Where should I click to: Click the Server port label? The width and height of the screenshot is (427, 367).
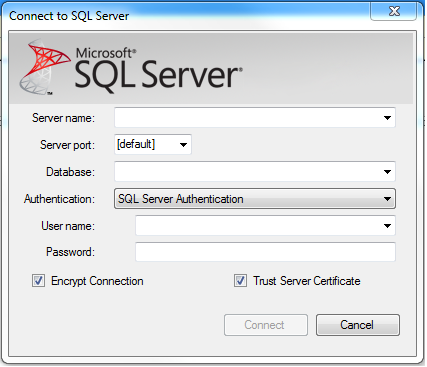67,145
